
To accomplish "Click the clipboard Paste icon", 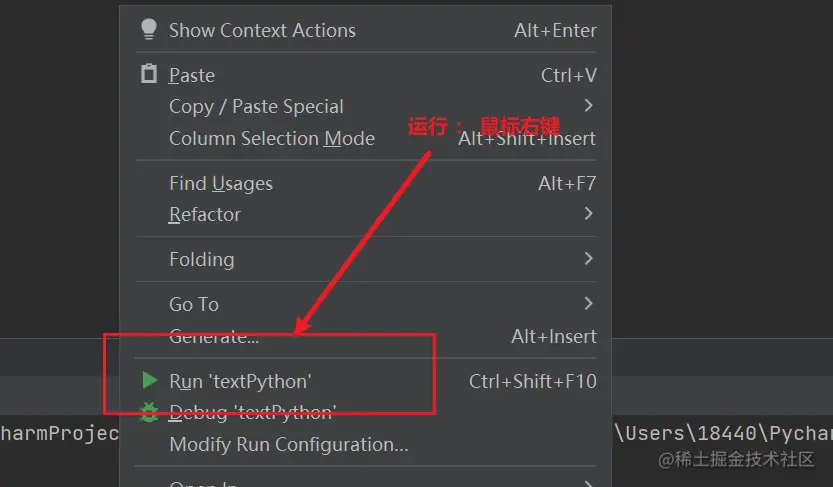I will click(x=149, y=75).
